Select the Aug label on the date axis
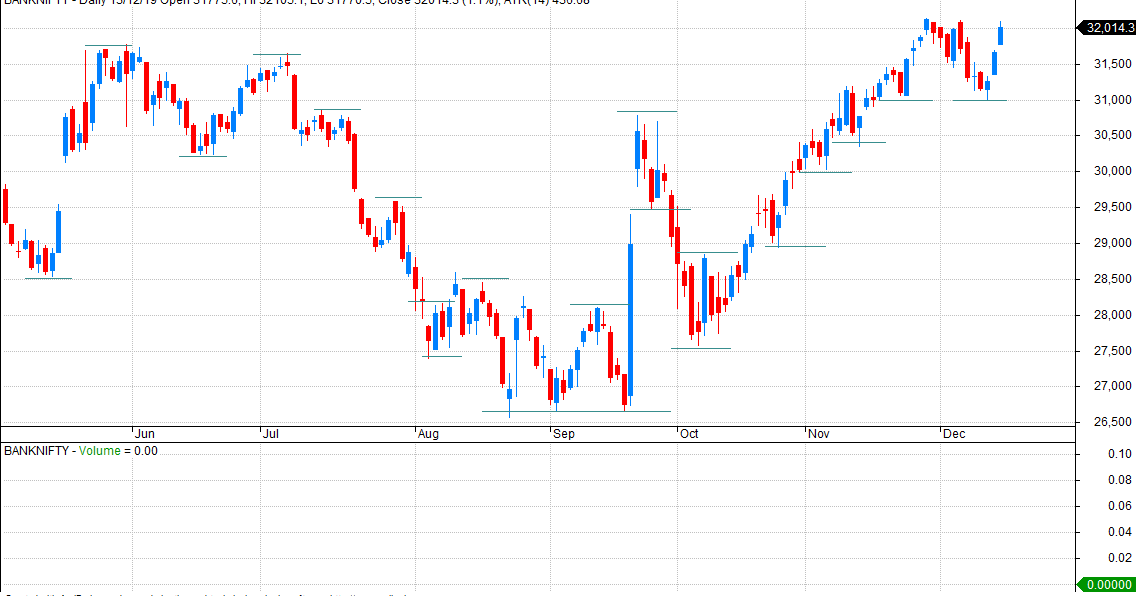Screen dimensions: 1136x596 (428, 434)
